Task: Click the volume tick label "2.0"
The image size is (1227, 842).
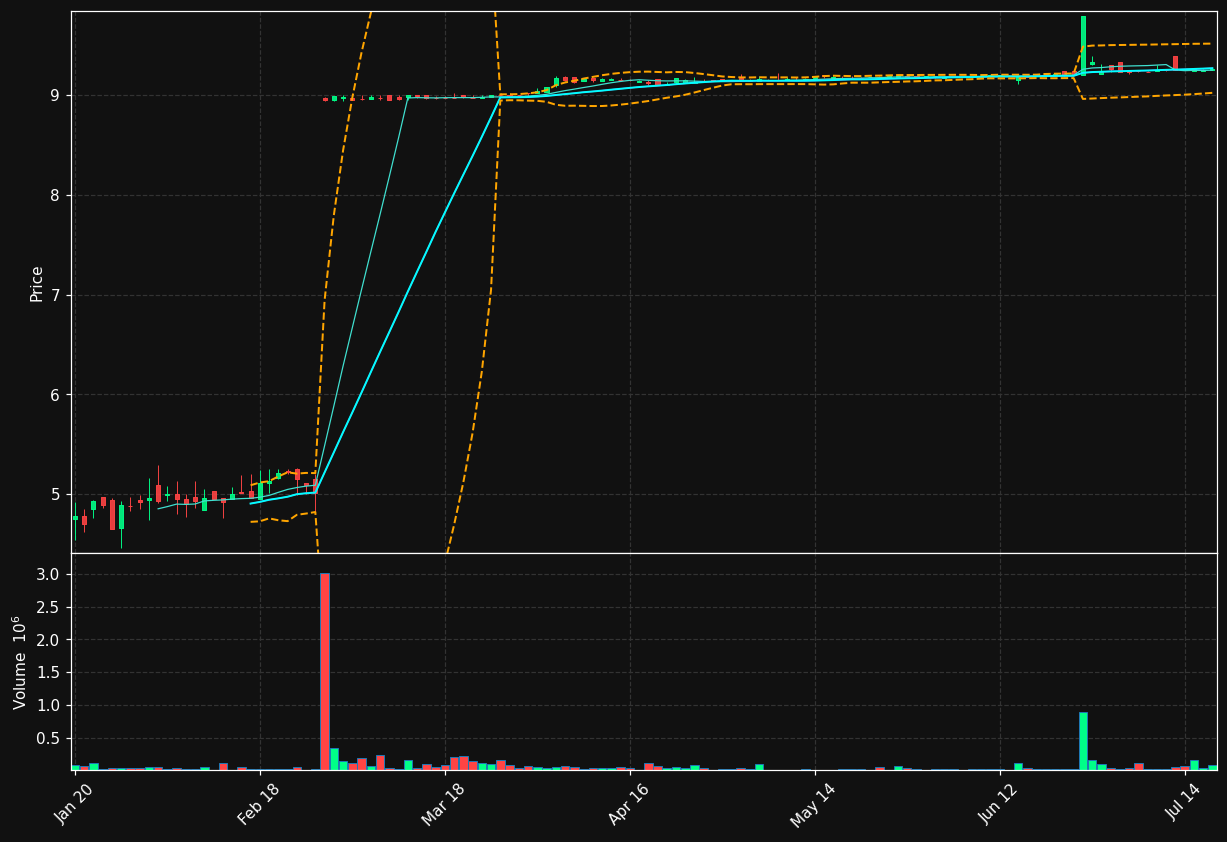Action: click(x=49, y=640)
